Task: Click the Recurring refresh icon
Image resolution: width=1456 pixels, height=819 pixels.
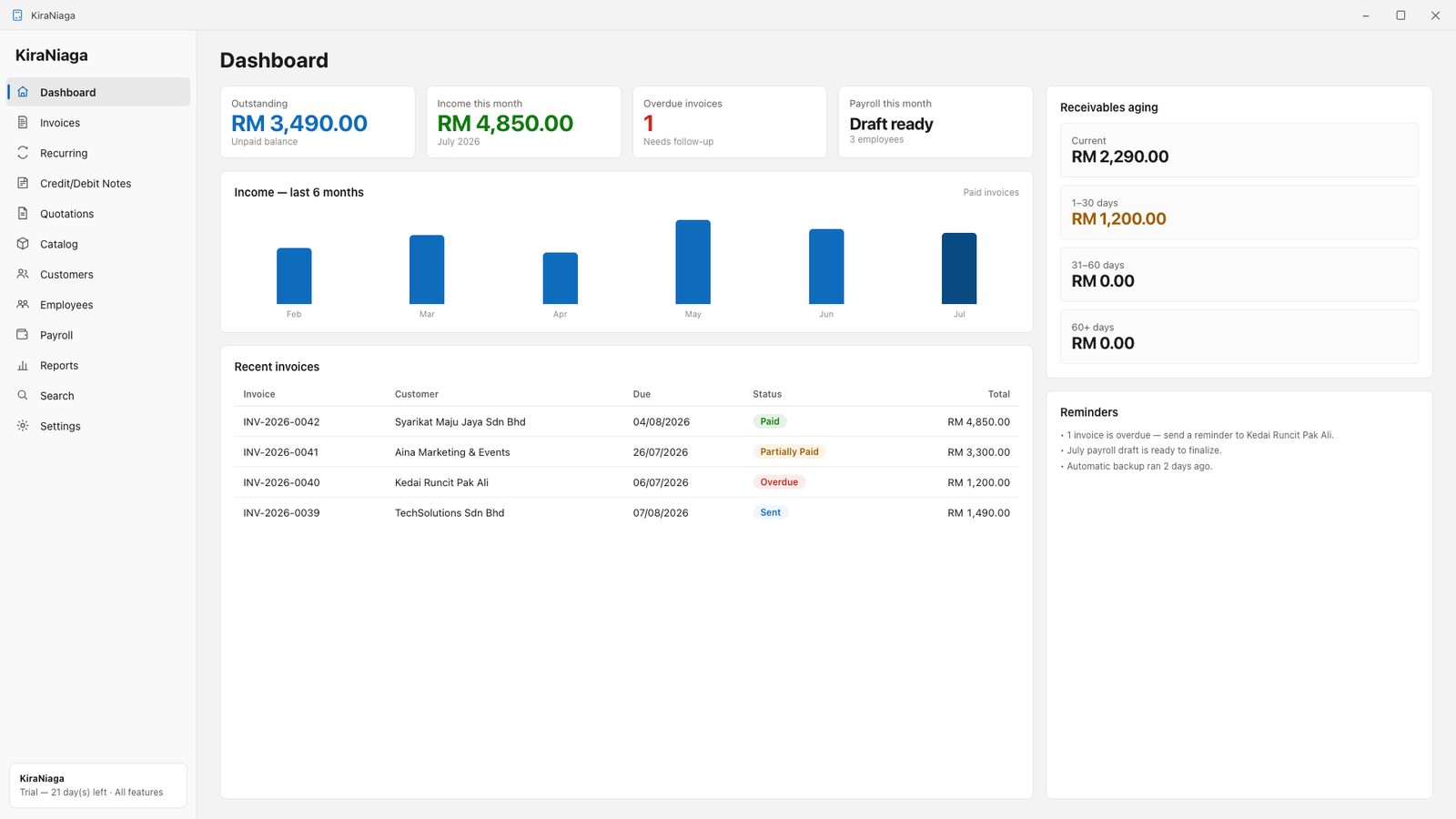Action: pyautogui.click(x=23, y=153)
